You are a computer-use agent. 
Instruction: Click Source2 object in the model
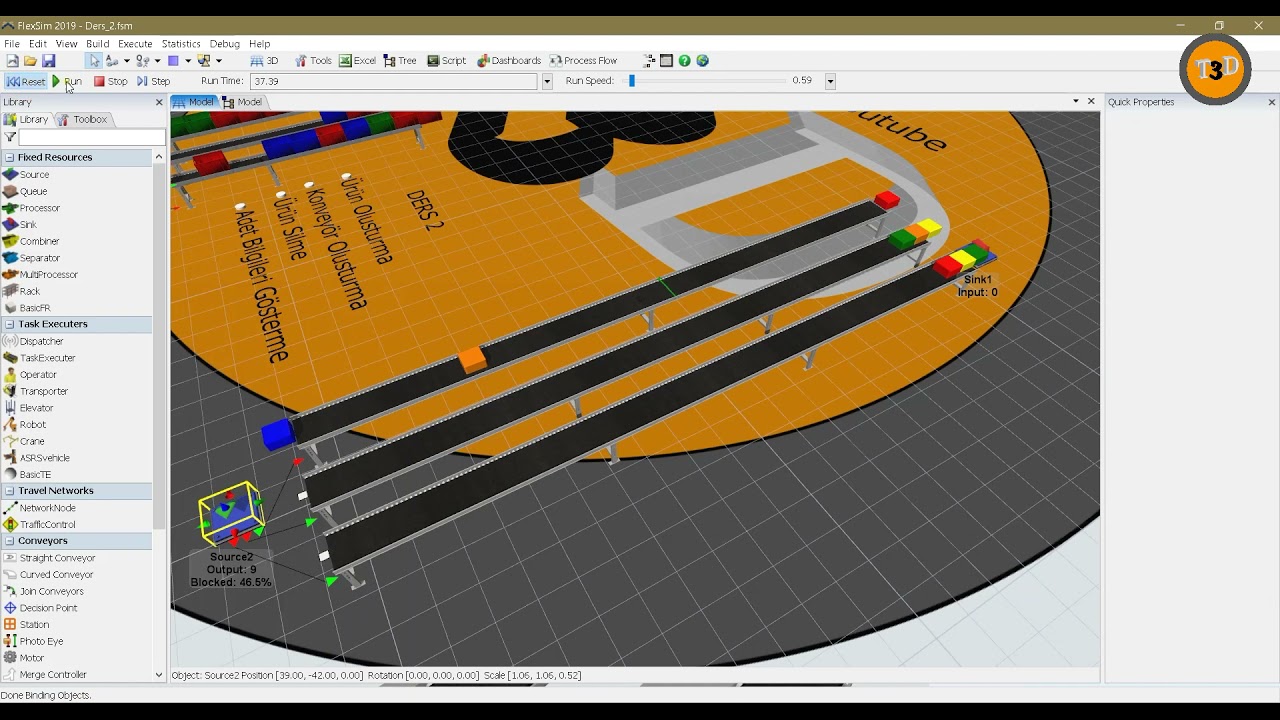(231, 514)
